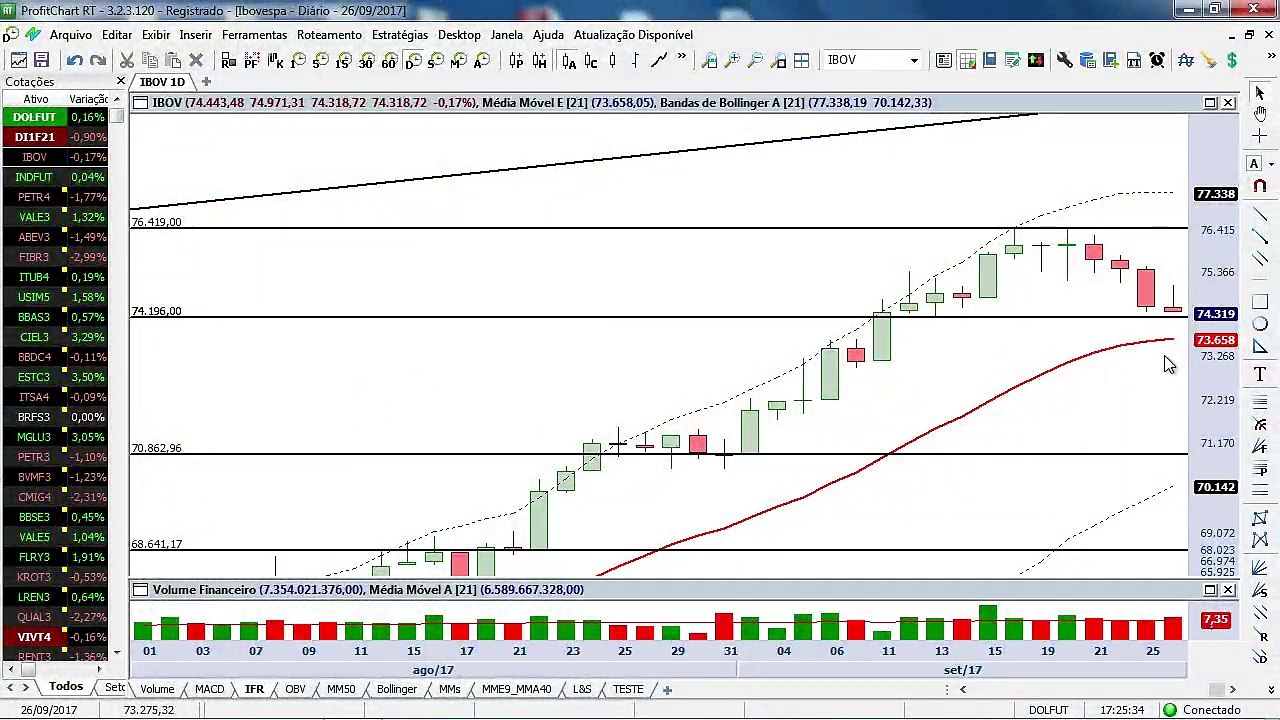
Task: Click the X delete icon in toolbar
Action: coord(196,61)
